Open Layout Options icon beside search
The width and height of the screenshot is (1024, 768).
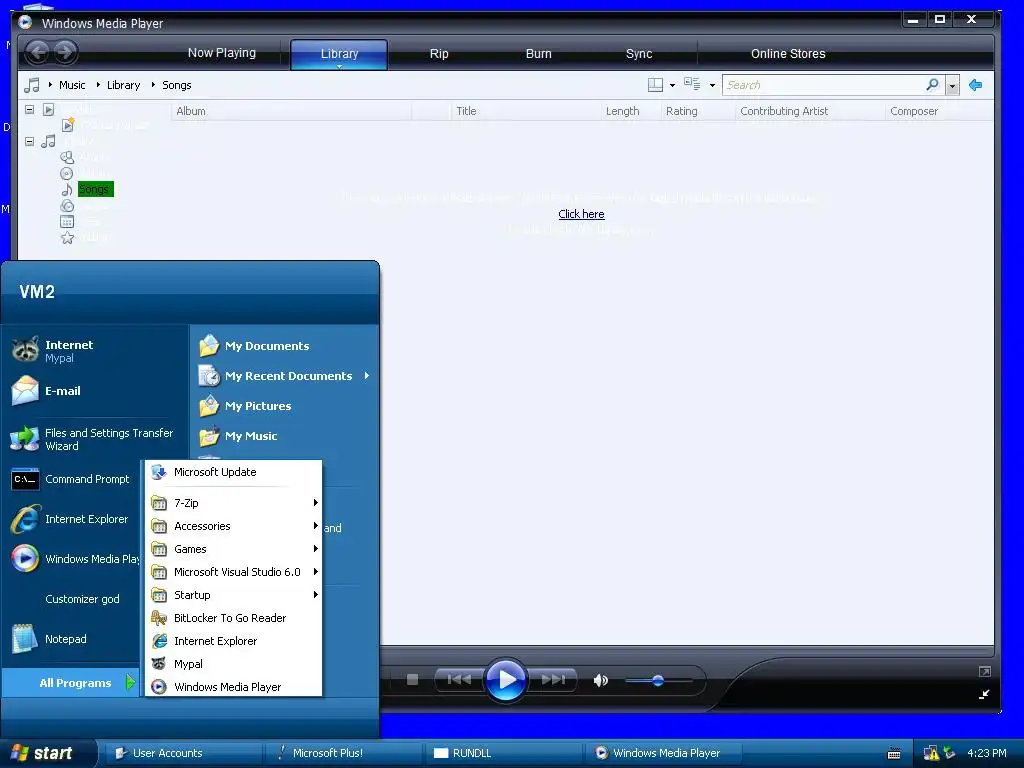pyautogui.click(x=655, y=85)
